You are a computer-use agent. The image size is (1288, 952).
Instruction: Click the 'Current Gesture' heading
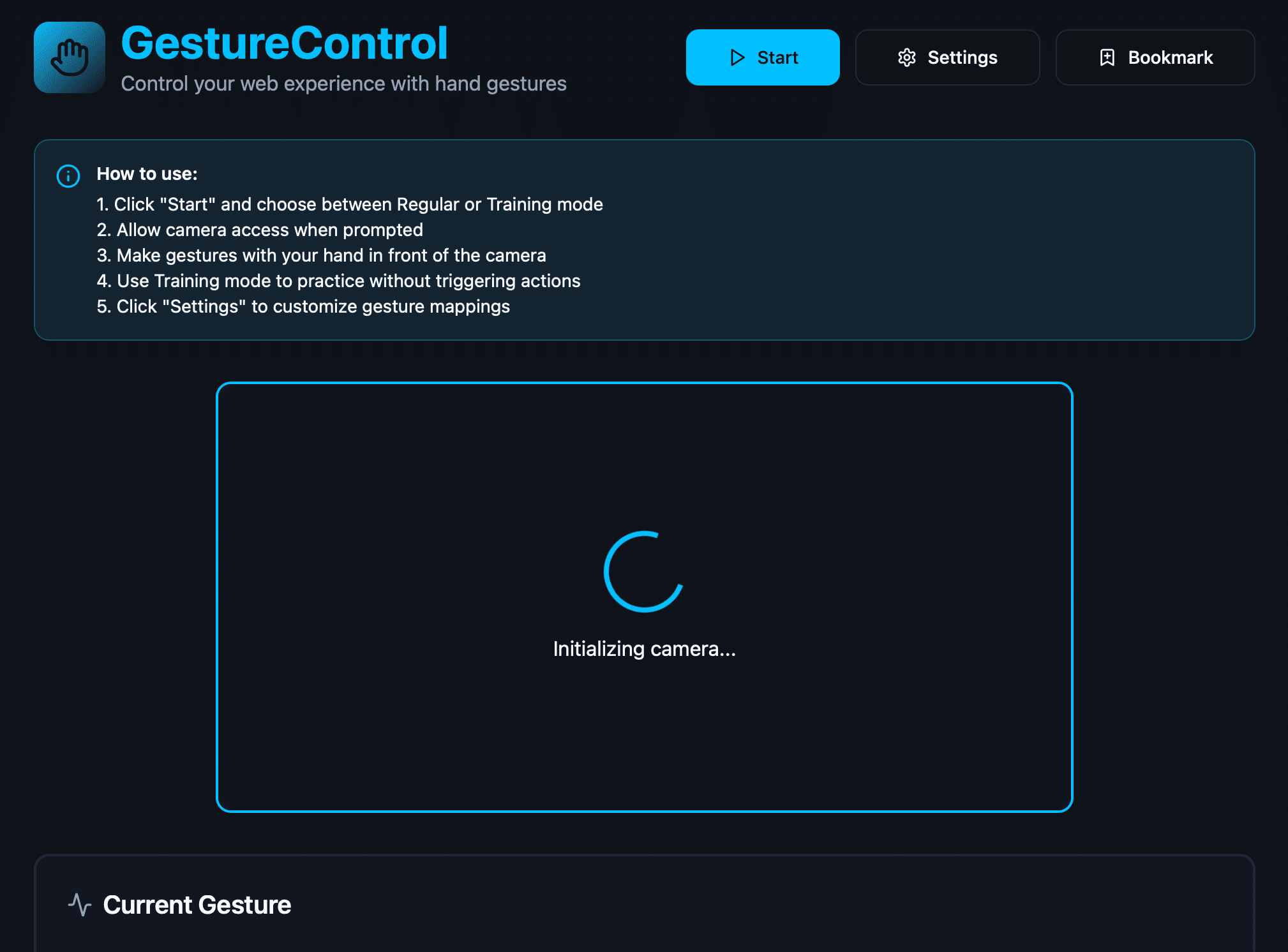click(x=197, y=905)
